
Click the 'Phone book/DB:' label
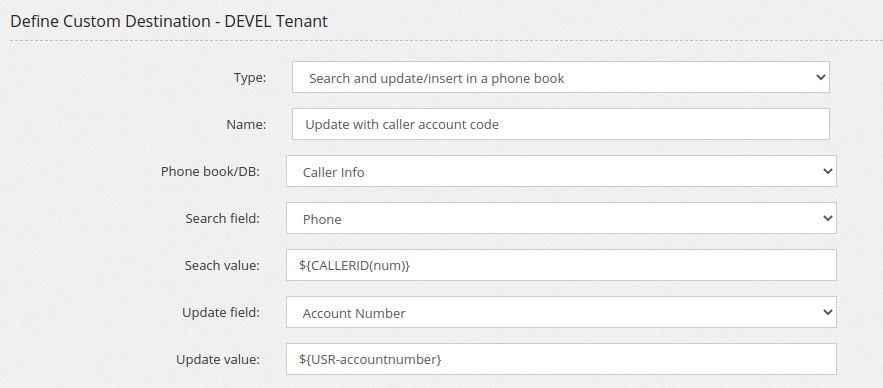(211, 171)
